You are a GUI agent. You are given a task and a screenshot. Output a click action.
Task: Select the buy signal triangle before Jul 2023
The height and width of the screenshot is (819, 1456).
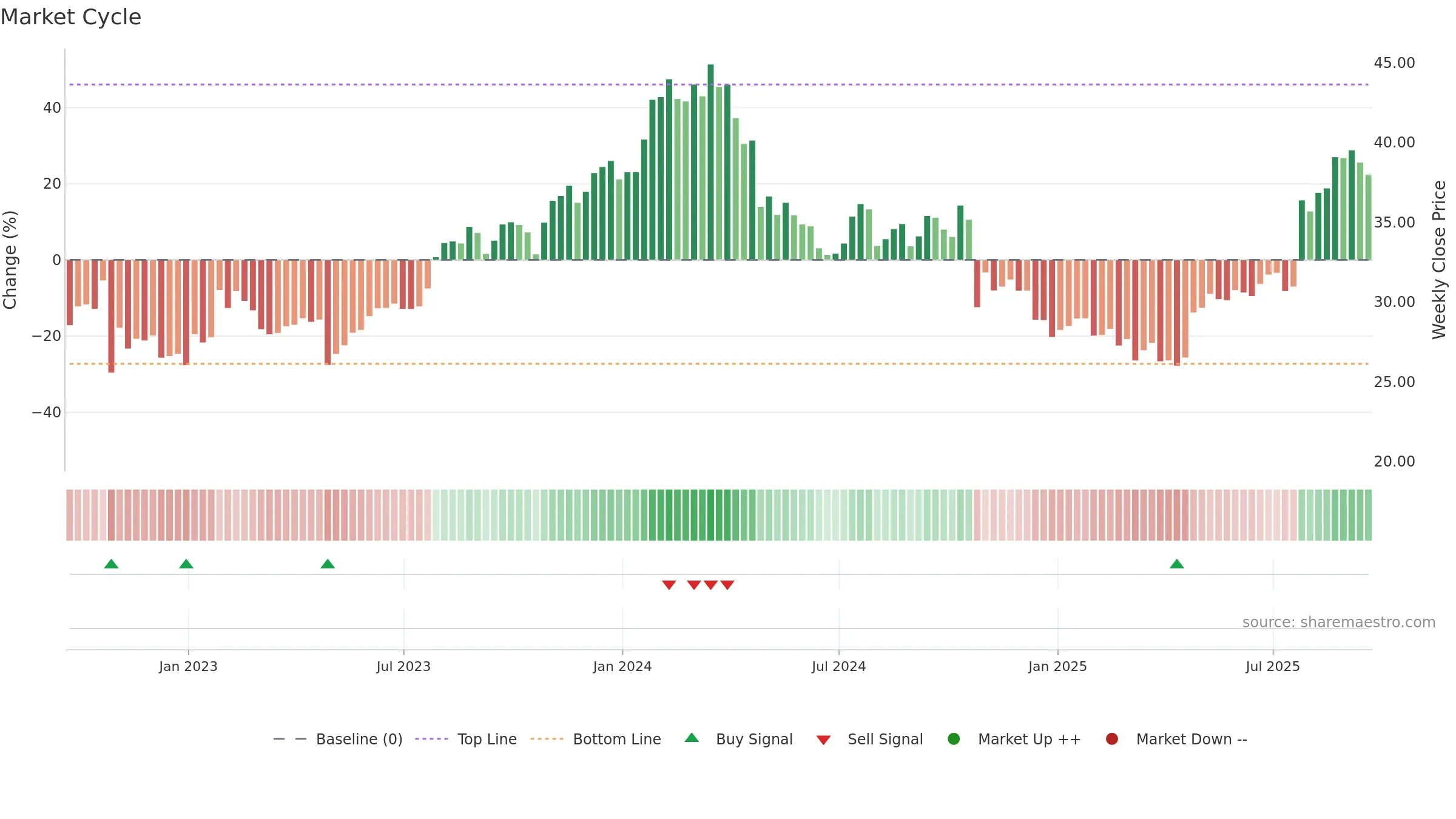pyautogui.click(x=328, y=564)
